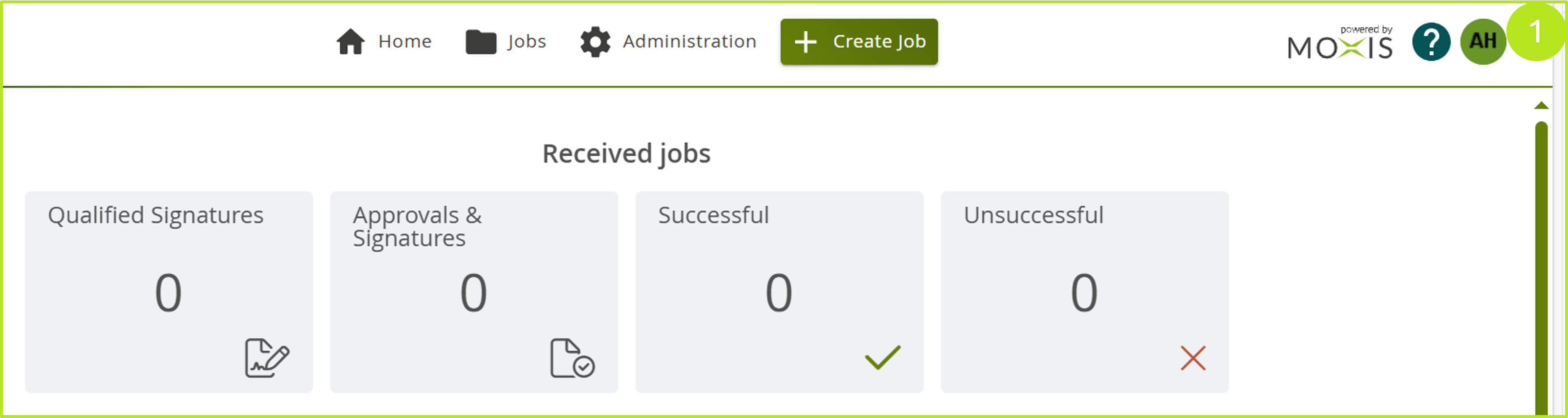
Task: Click the Administration gear icon
Action: coord(595,42)
